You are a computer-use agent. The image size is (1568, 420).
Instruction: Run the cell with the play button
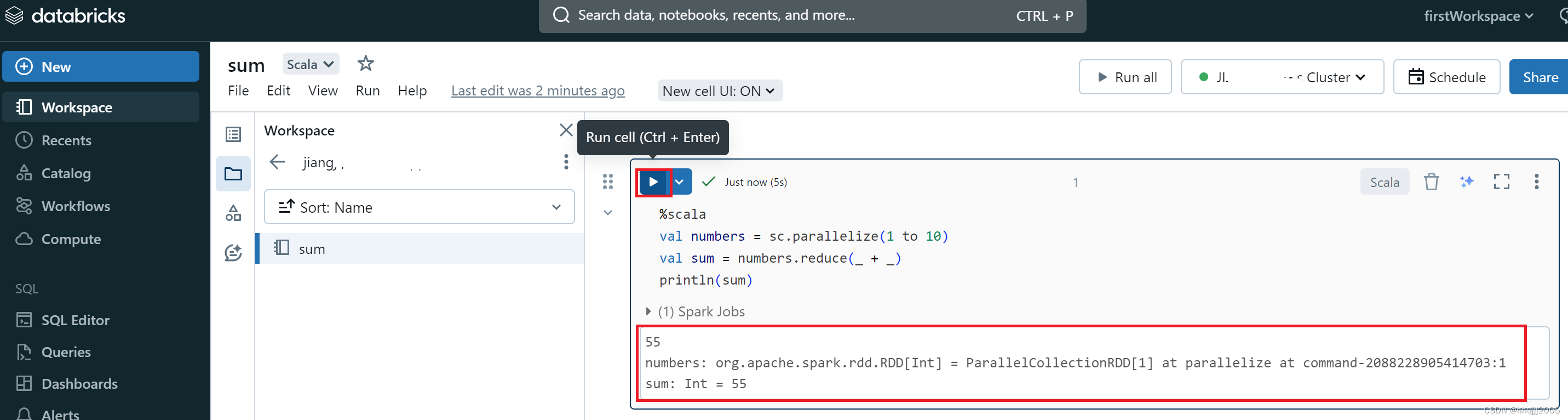[x=653, y=181]
